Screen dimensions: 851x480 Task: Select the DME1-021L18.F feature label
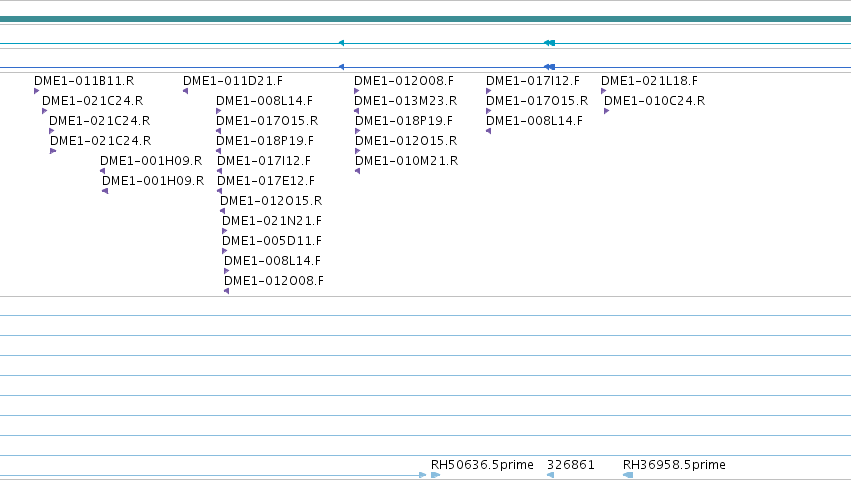650,81
